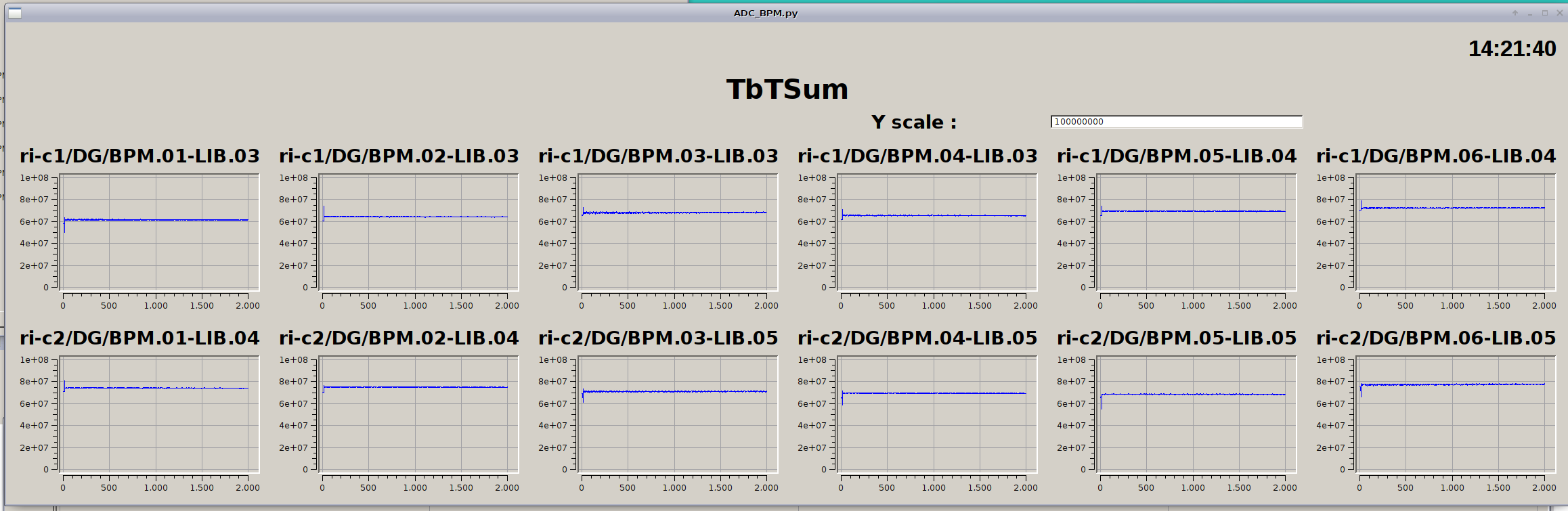Viewport: 1568px width, 511px height.
Task: Minimize the ADC_BPM.py window
Action: [x=1531, y=13]
